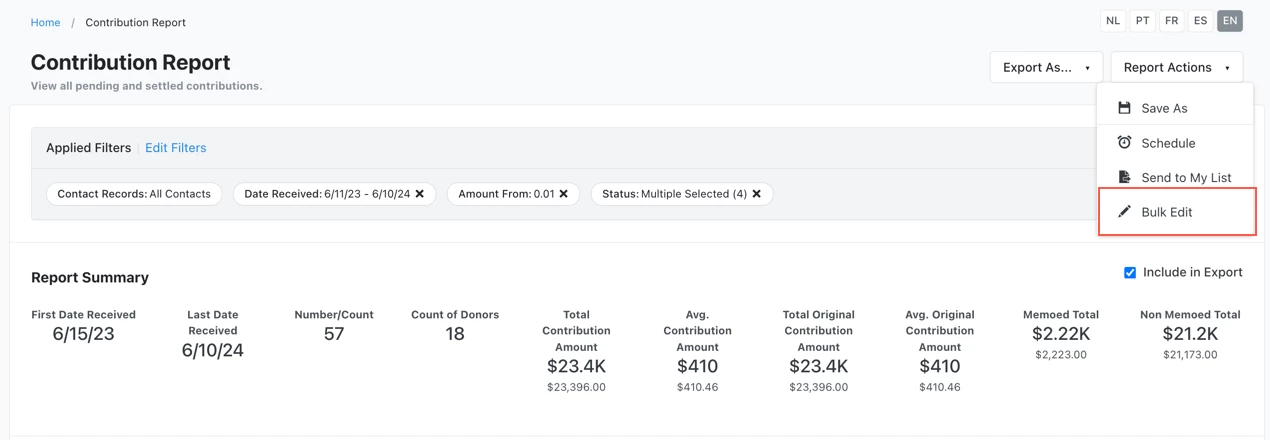Remove the Date Received filter with its X
The height and width of the screenshot is (440, 1270).
pos(420,194)
